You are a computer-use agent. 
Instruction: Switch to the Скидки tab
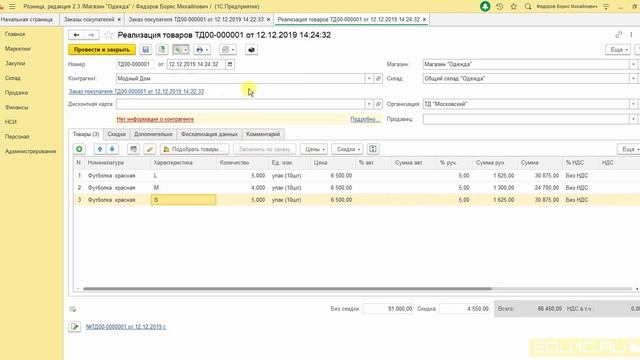pos(116,134)
